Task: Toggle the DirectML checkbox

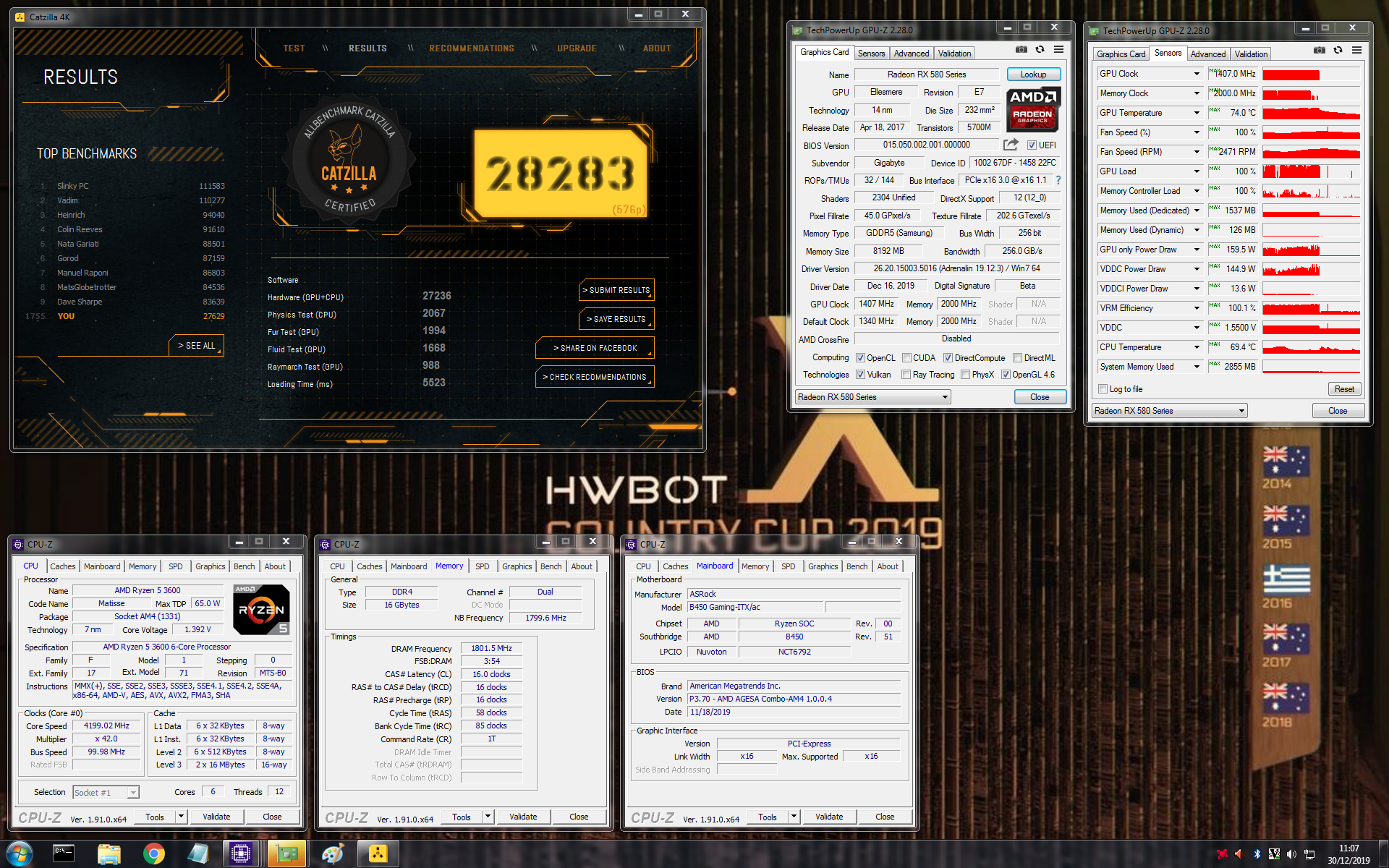Action: (1017, 358)
